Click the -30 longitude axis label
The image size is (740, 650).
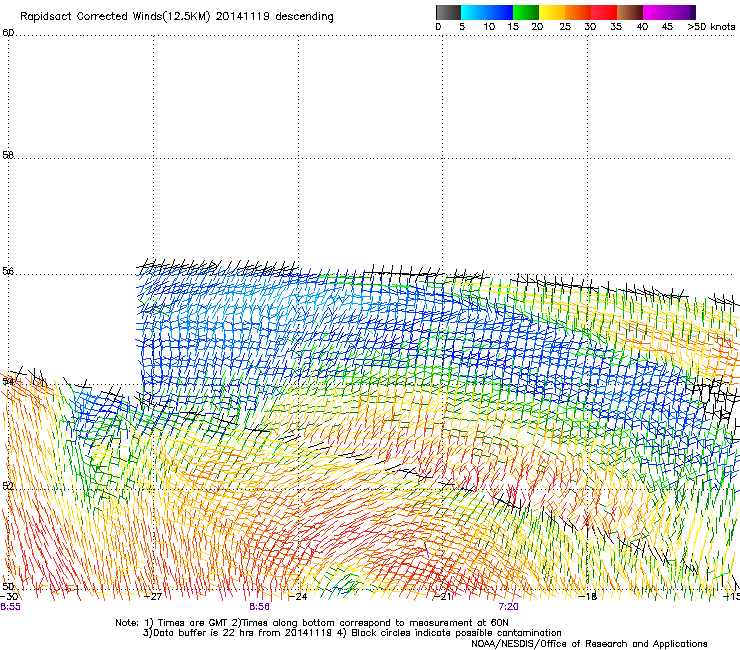9,597
